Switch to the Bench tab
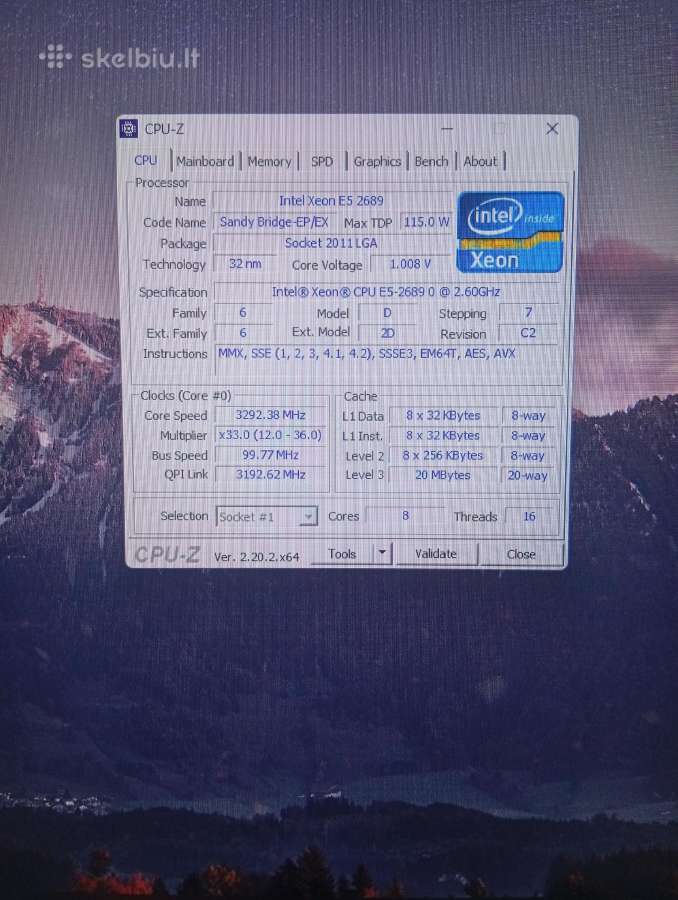The width and height of the screenshot is (678, 900). [x=431, y=162]
